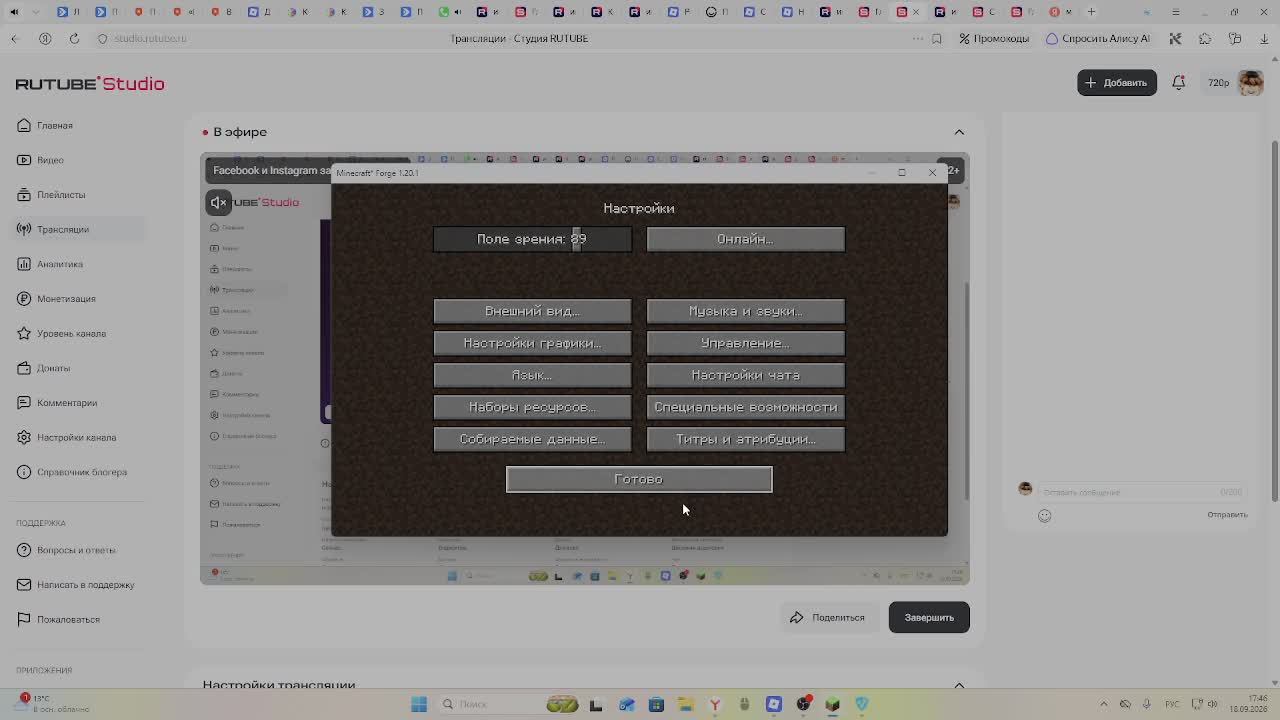
Task: Click the Настройки канала gear icon
Action: tap(24, 437)
